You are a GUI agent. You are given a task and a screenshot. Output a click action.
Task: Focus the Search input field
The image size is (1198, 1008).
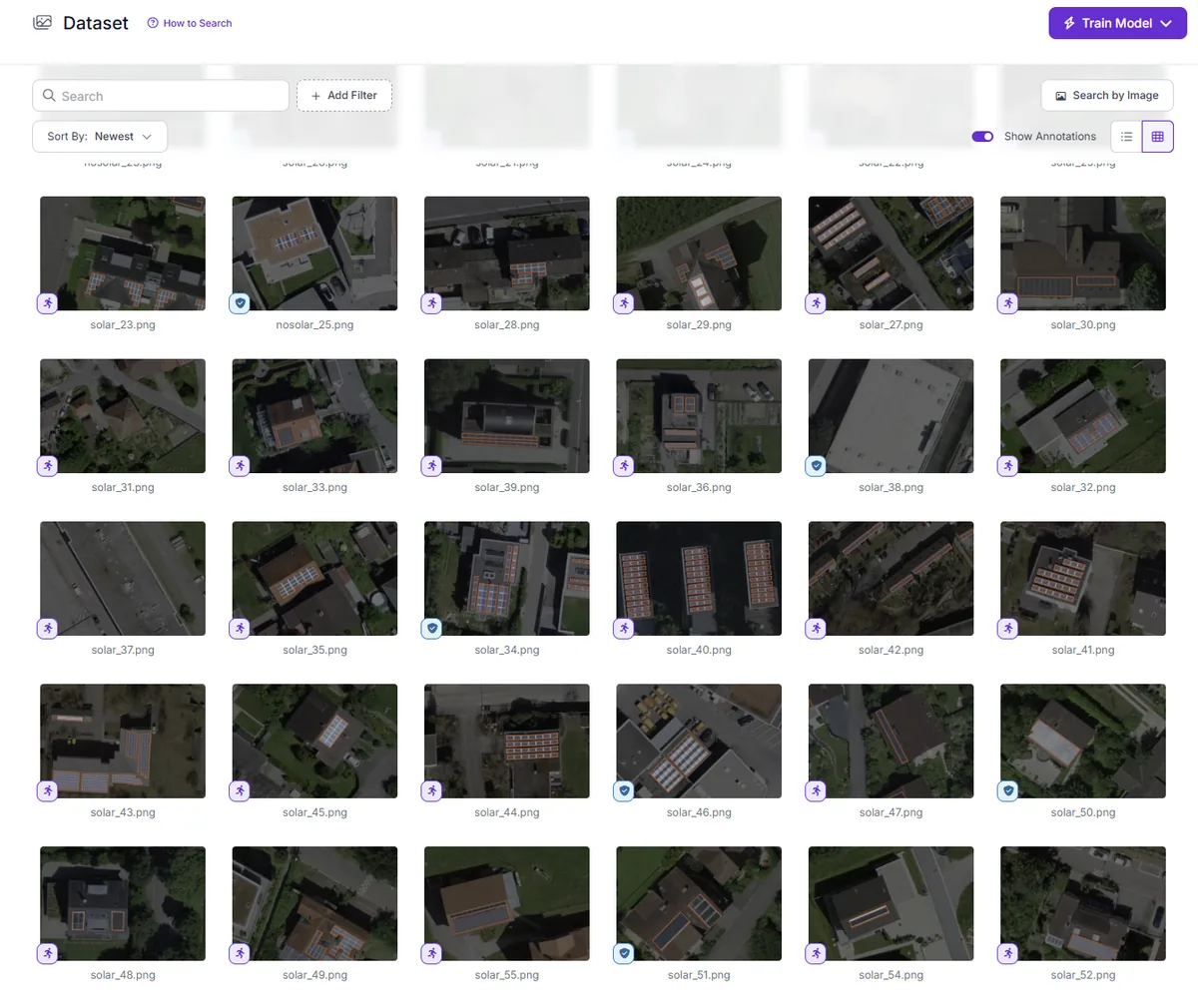tap(161, 96)
